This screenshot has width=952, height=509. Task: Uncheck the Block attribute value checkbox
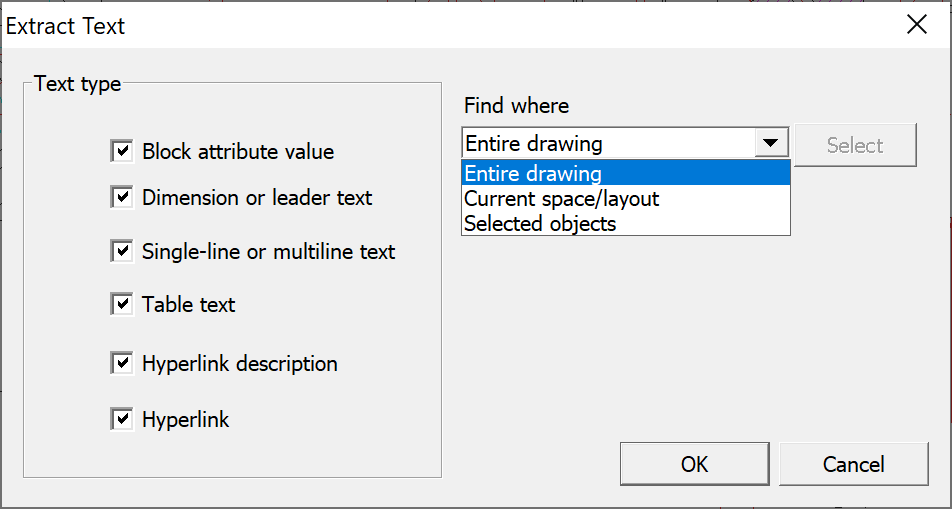coord(122,152)
